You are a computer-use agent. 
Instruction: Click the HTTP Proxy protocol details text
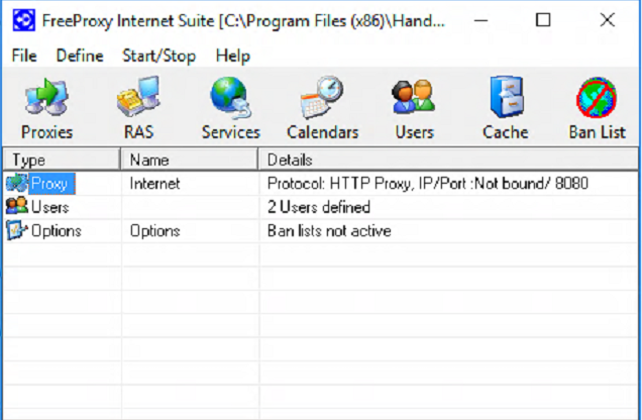(428, 183)
